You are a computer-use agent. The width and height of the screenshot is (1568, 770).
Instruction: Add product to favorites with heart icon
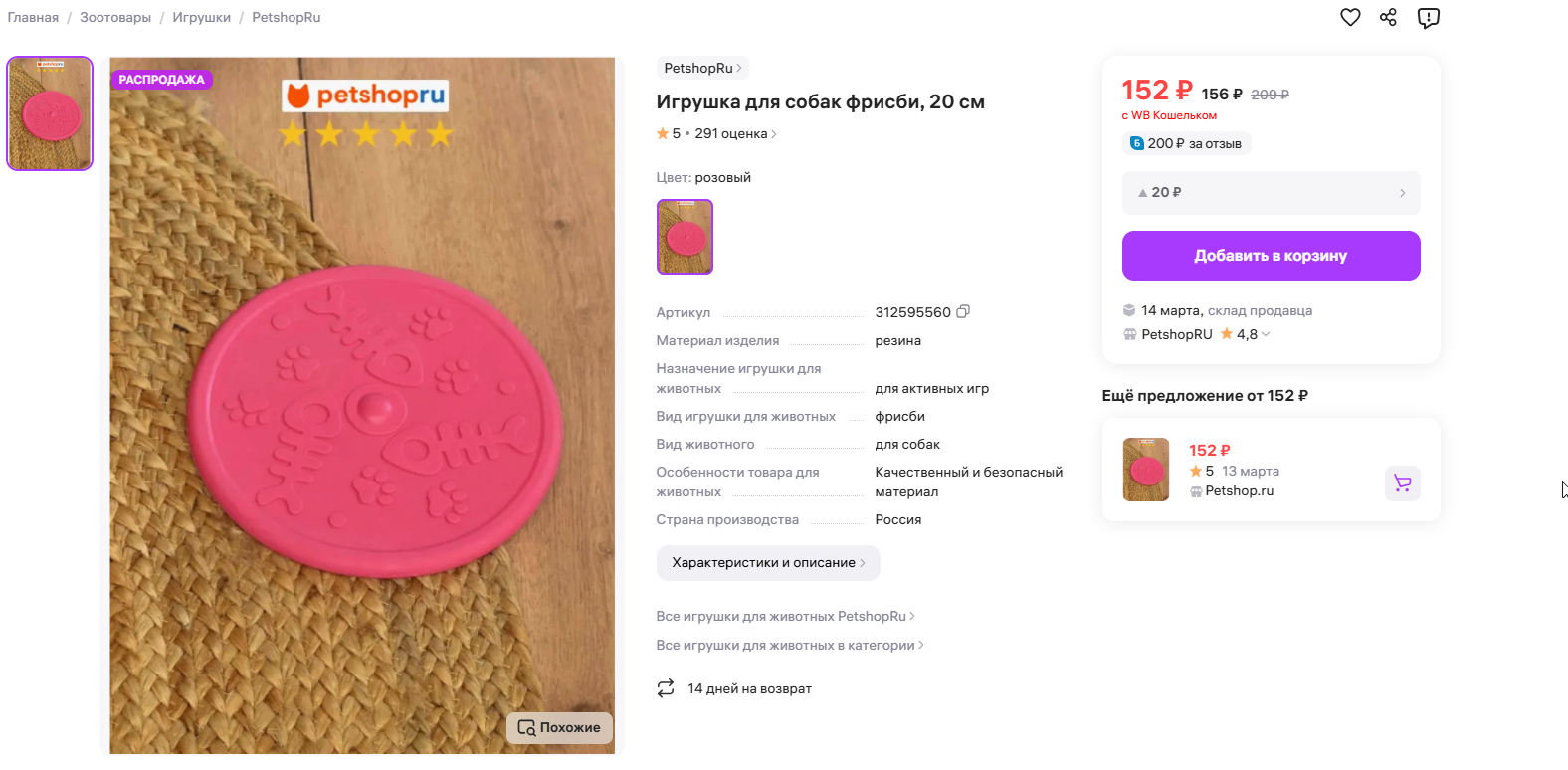pos(1350,17)
